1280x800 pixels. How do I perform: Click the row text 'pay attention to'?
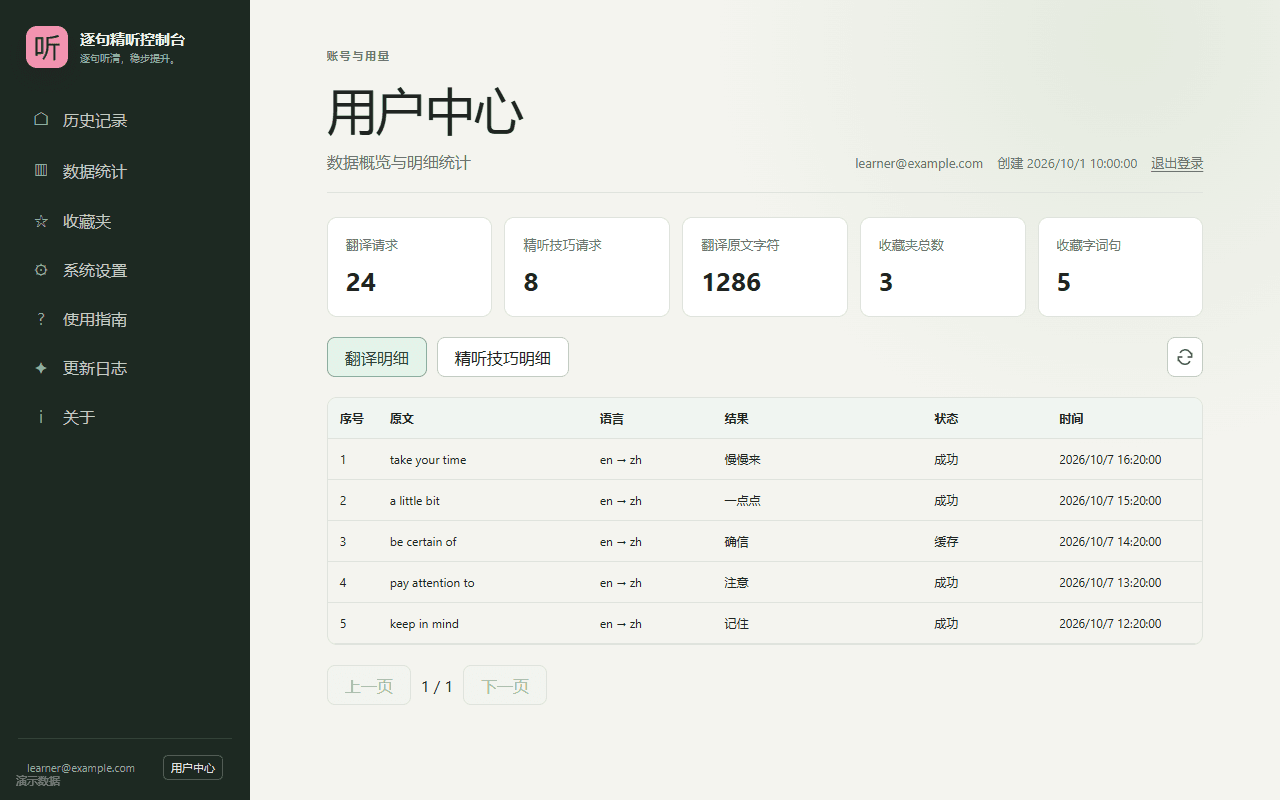pyautogui.click(x=432, y=583)
